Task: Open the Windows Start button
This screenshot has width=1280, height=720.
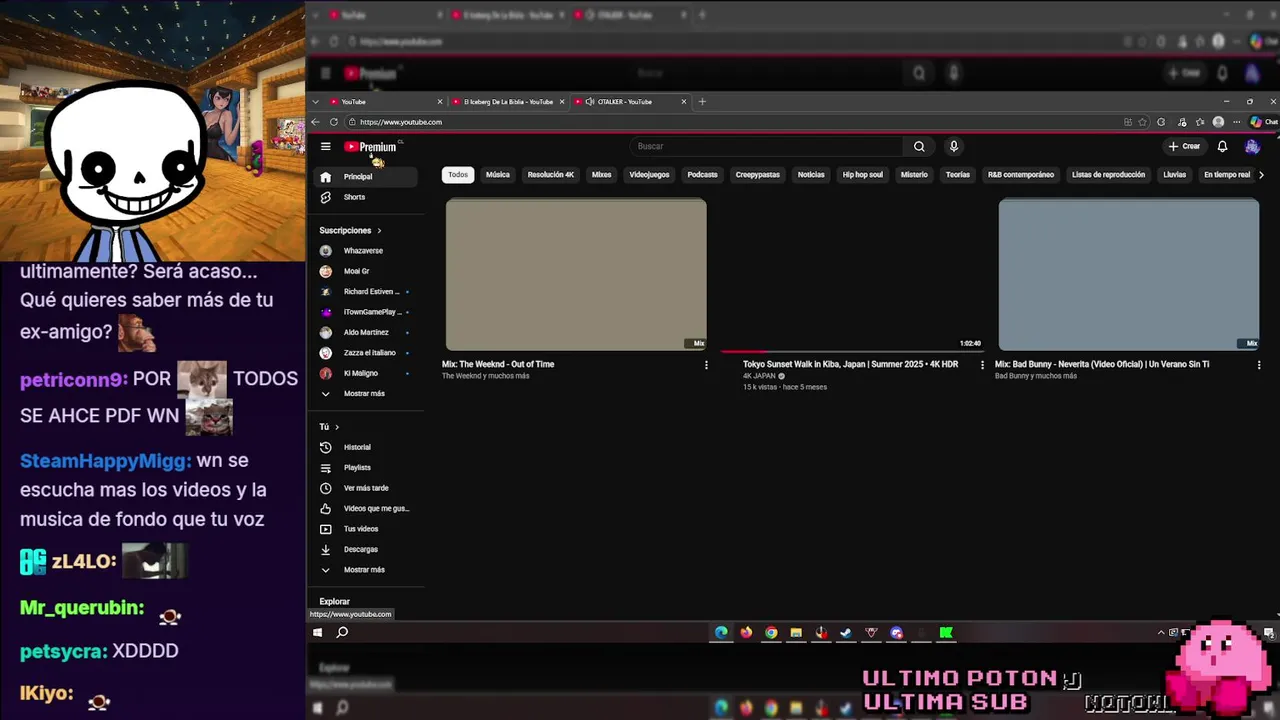Action: coord(317,632)
